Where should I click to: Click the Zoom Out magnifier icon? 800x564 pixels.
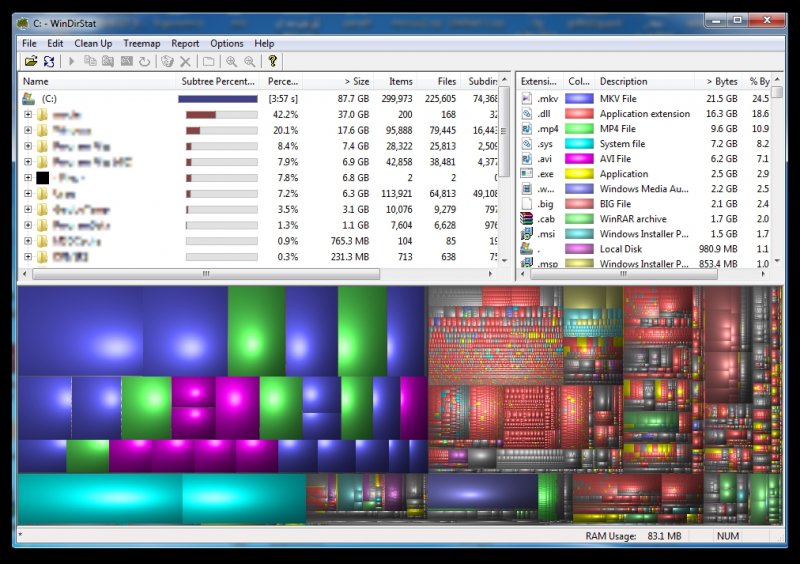(249, 61)
